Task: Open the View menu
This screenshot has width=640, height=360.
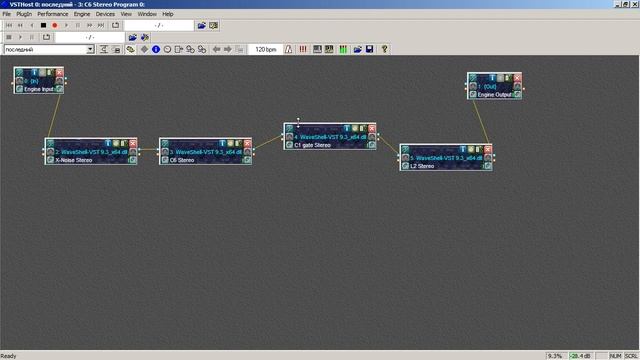Action: tap(126, 14)
